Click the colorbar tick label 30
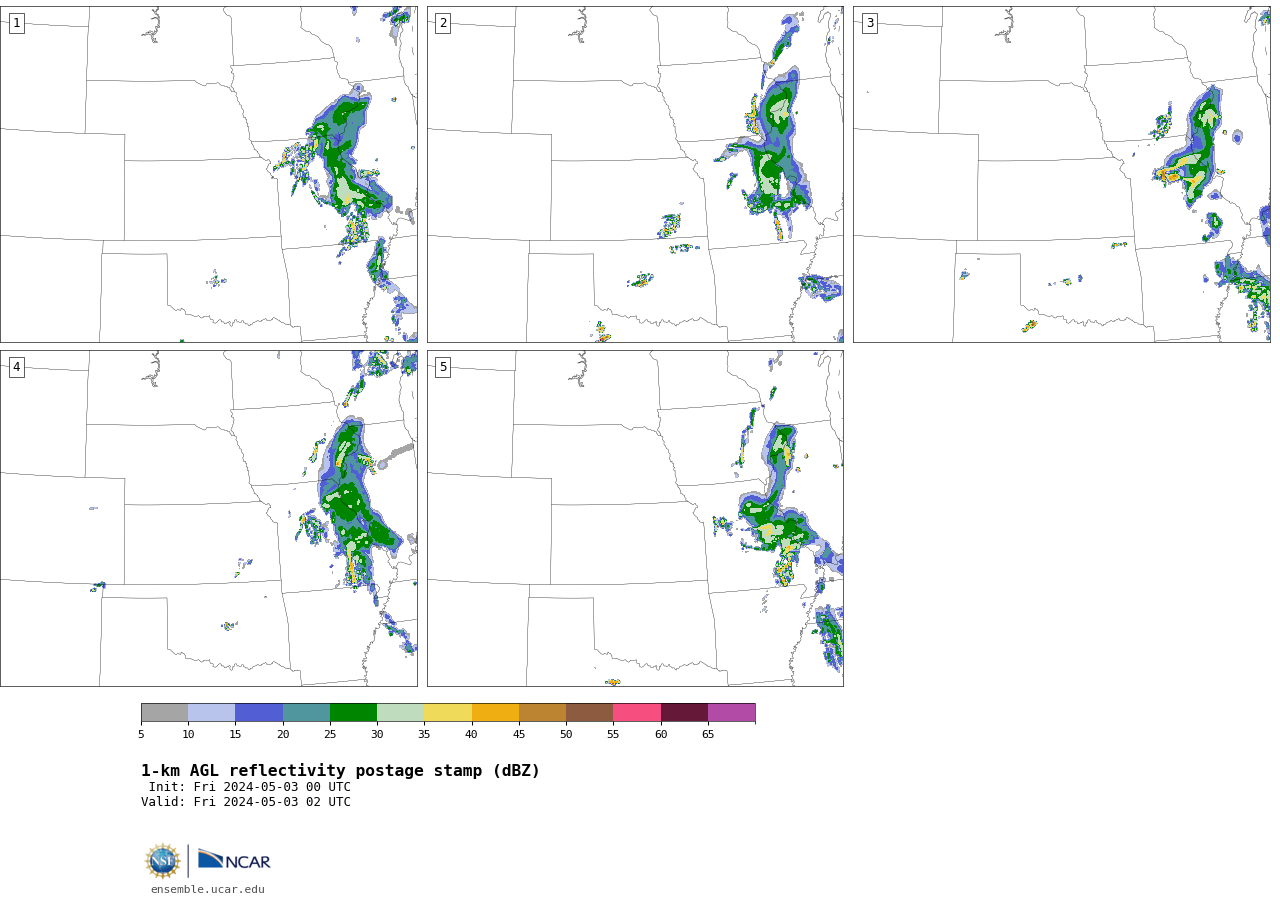Viewport: 1280px width, 901px height. point(377,735)
